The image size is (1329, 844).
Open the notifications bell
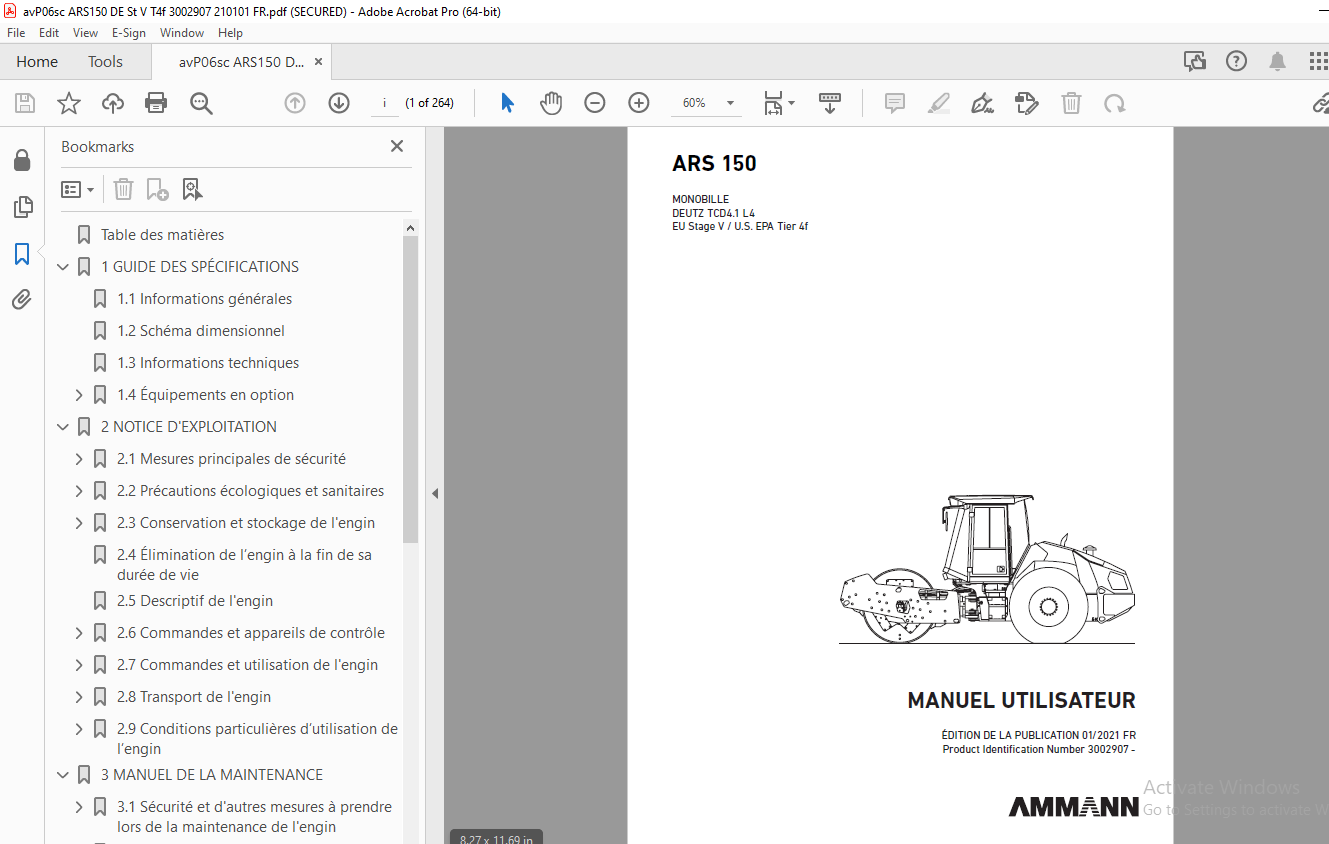coord(1277,61)
